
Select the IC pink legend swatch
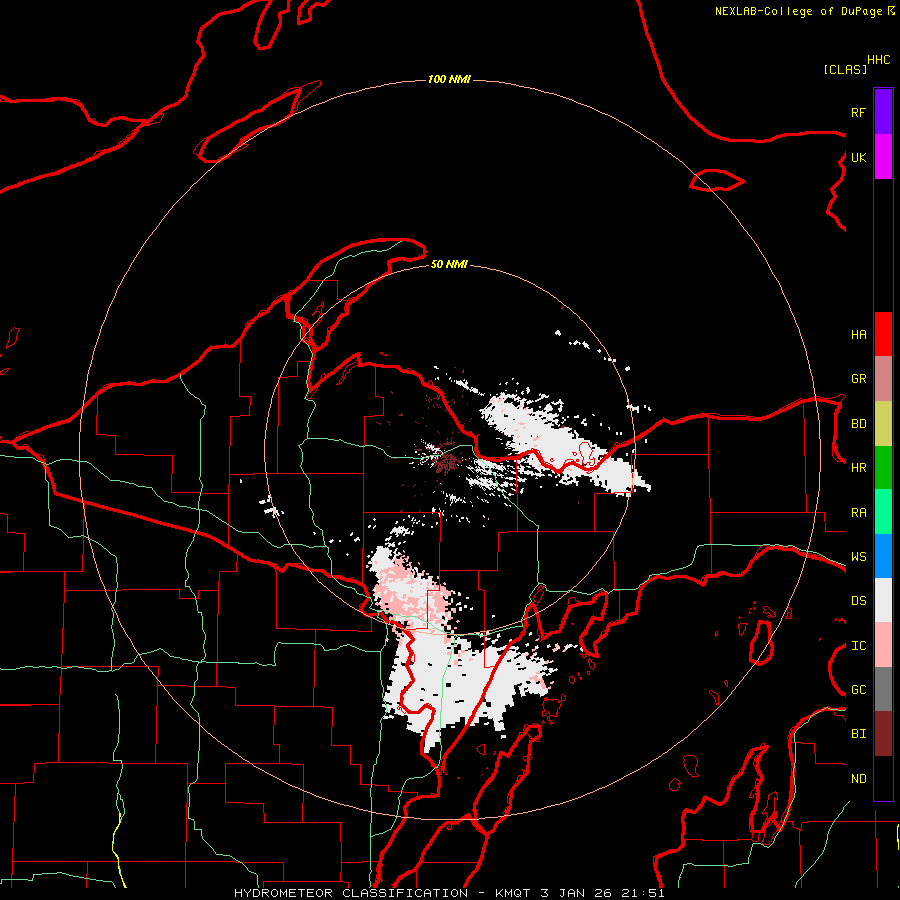click(x=883, y=645)
